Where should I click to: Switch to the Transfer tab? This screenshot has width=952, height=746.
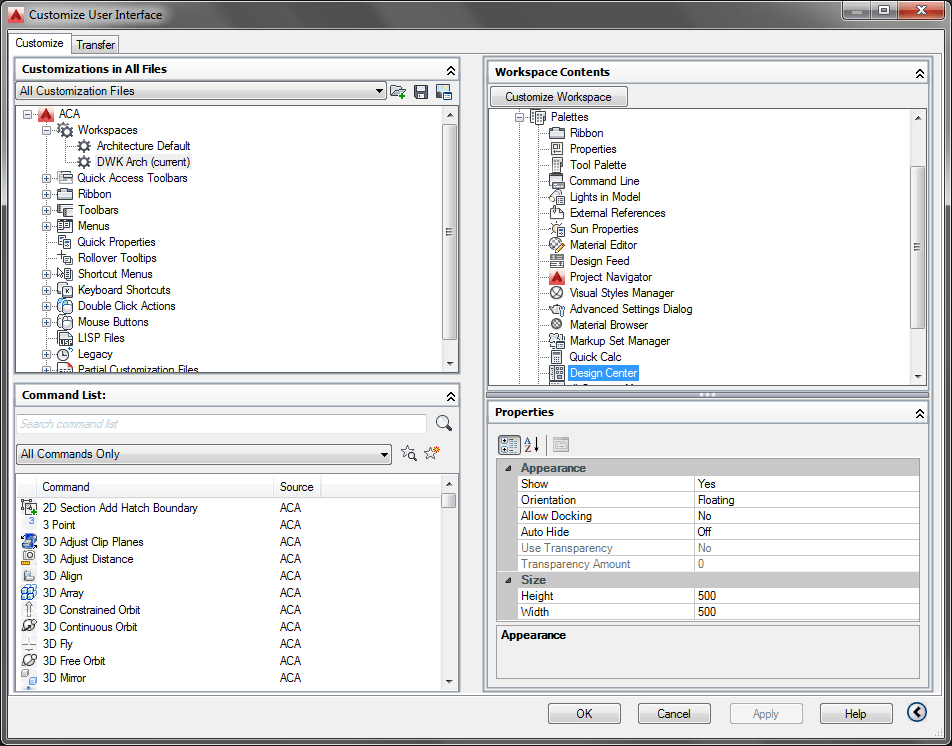tap(95, 44)
